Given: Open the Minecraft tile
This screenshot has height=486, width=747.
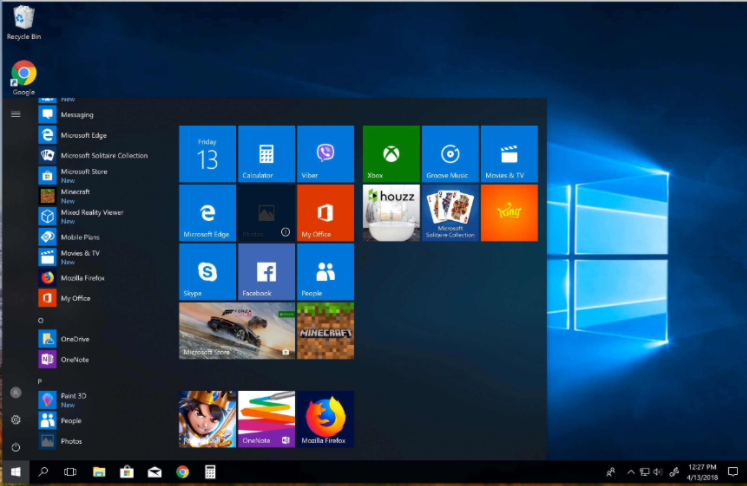Looking at the screenshot, I should [325, 331].
